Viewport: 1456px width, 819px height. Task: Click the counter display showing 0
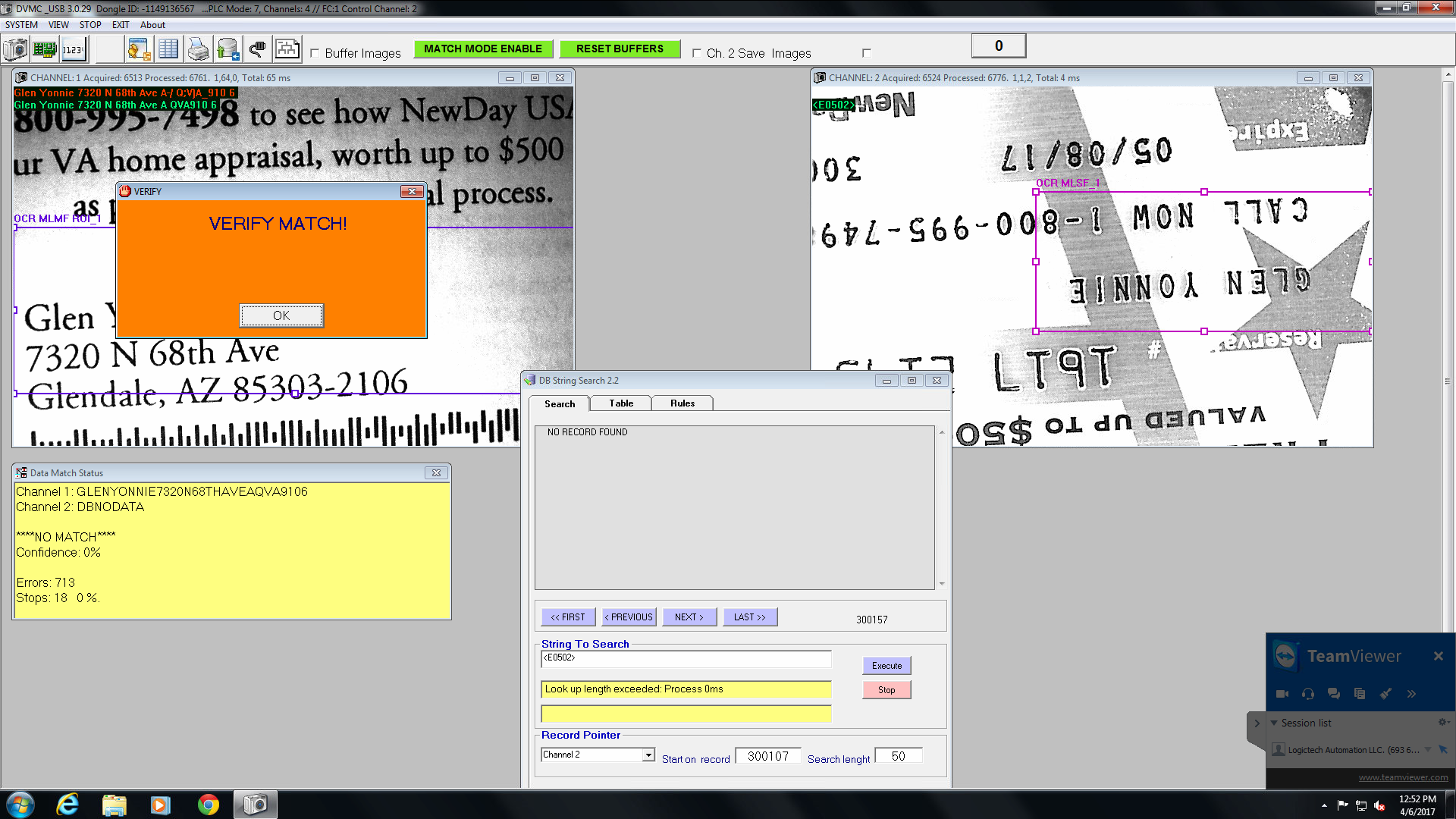tap(999, 46)
